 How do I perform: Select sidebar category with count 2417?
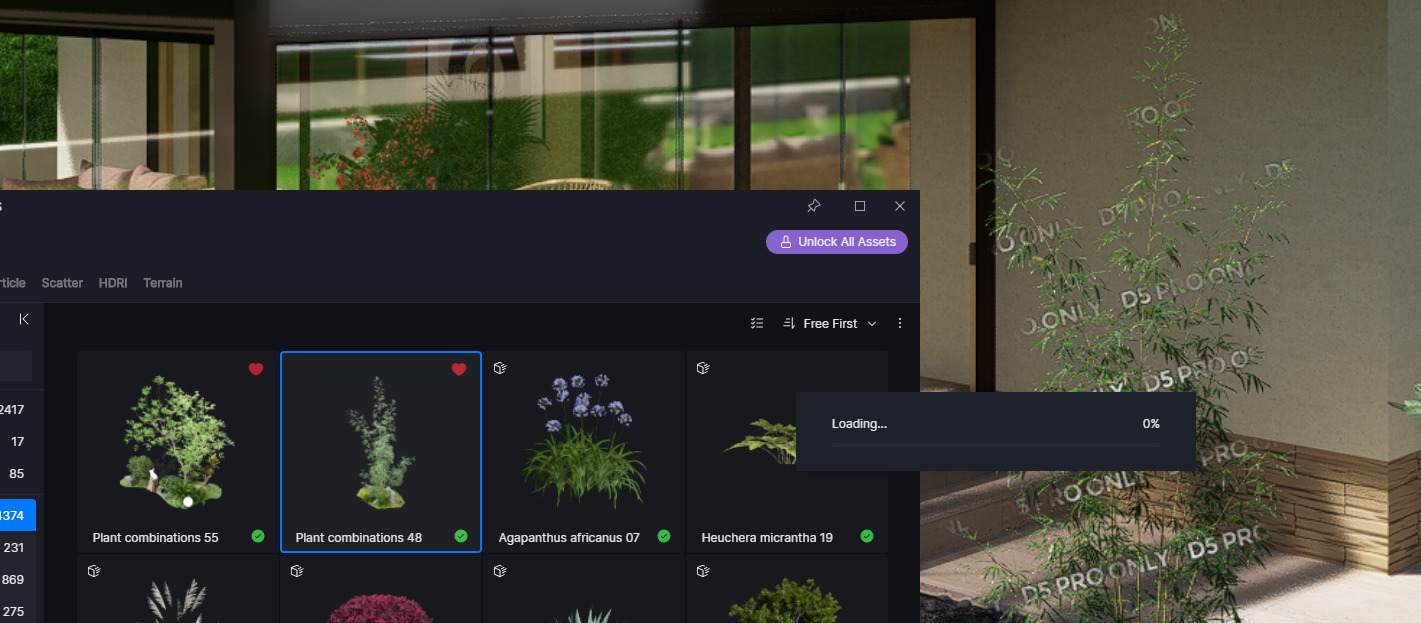pos(16,409)
